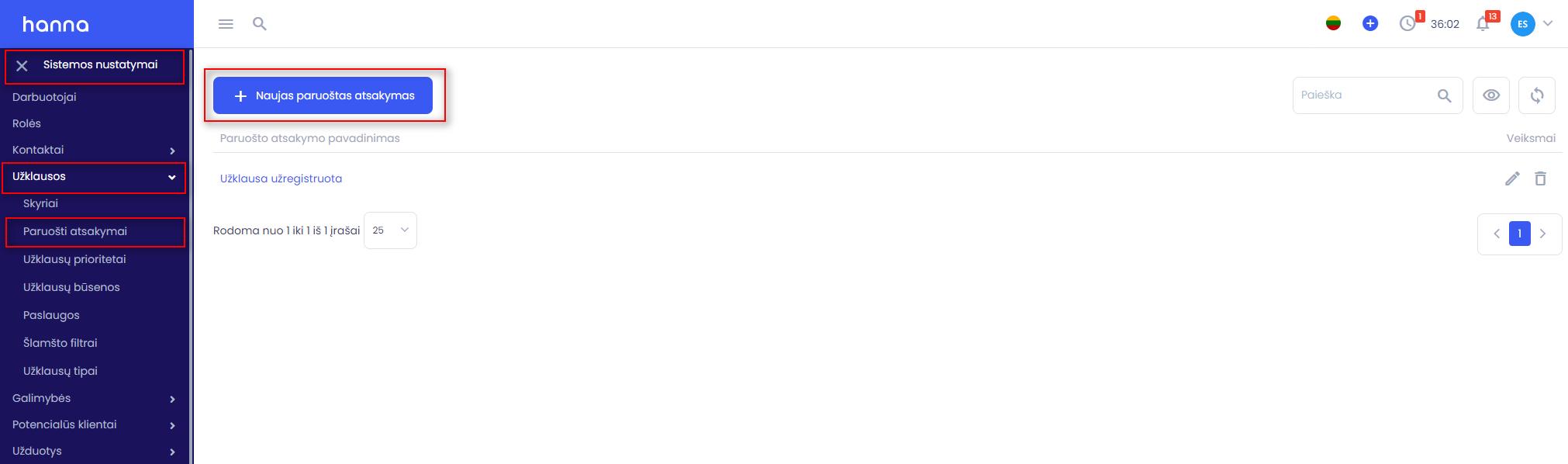Delete Užklausa užregistruota with trash icon
1568x464 pixels.
[x=1540, y=178]
